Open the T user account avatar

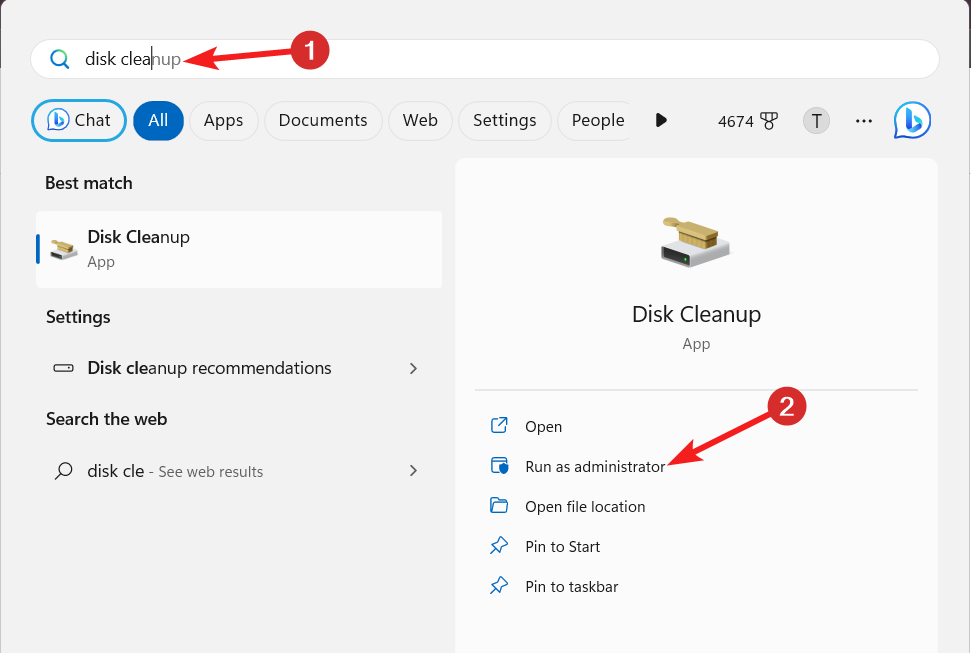click(x=816, y=121)
